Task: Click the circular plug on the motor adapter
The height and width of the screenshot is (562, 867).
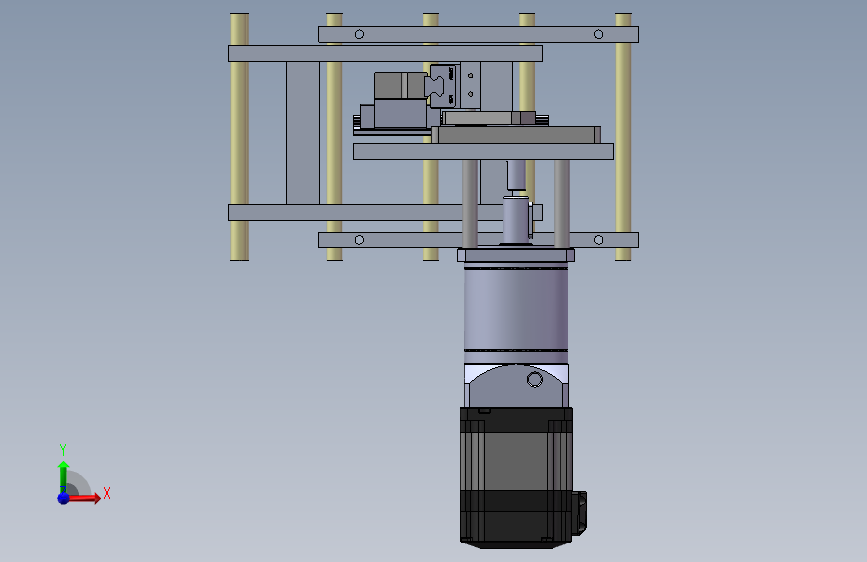Action: pyautogui.click(x=535, y=379)
